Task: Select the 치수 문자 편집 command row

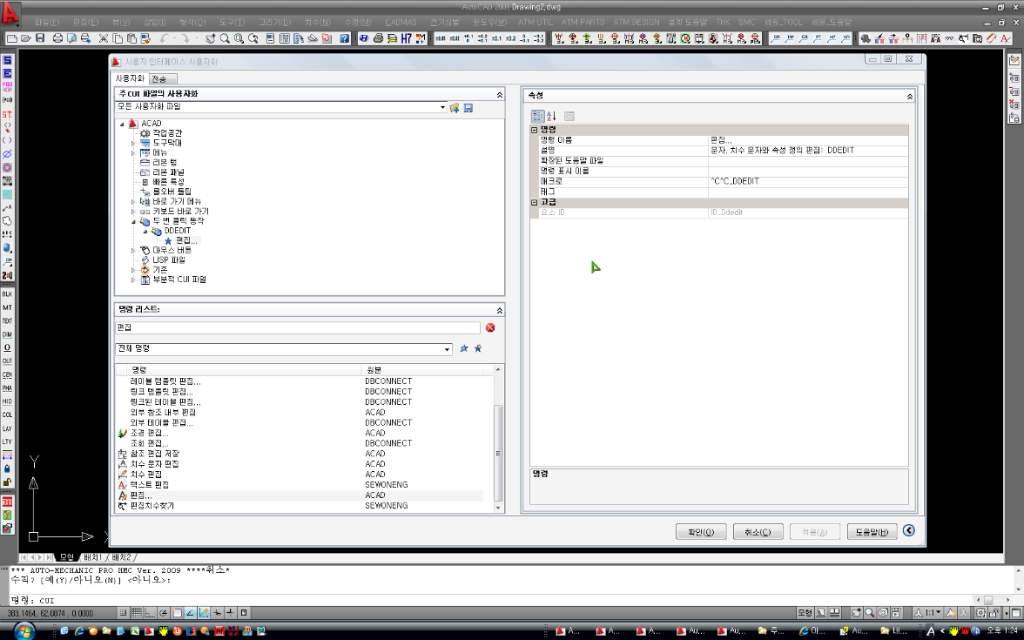Action: pos(299,464)
